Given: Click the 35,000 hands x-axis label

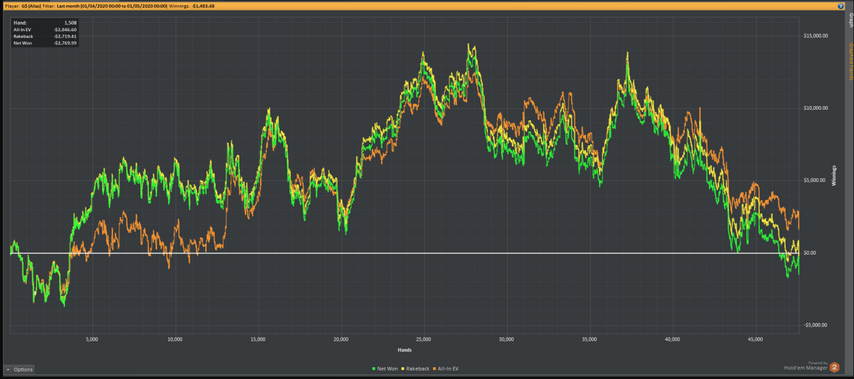Looking at the screenshot, I should point(590,339).
